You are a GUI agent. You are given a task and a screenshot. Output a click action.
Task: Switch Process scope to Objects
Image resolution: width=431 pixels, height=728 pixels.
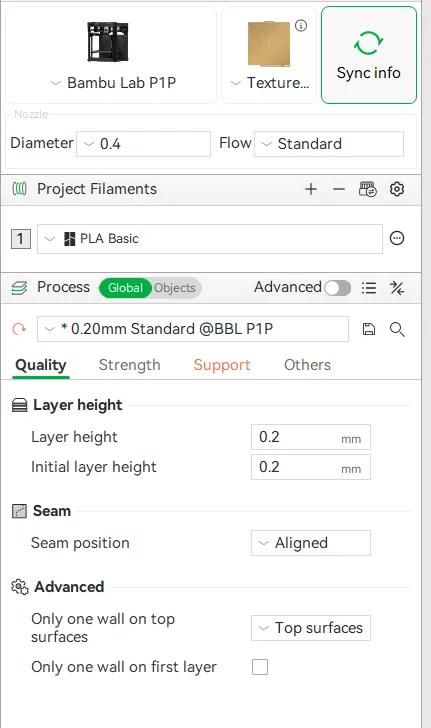175,288
